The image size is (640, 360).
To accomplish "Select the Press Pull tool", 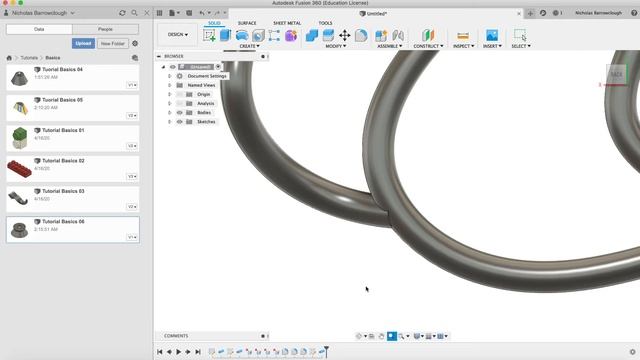I will tap(312, 36).
